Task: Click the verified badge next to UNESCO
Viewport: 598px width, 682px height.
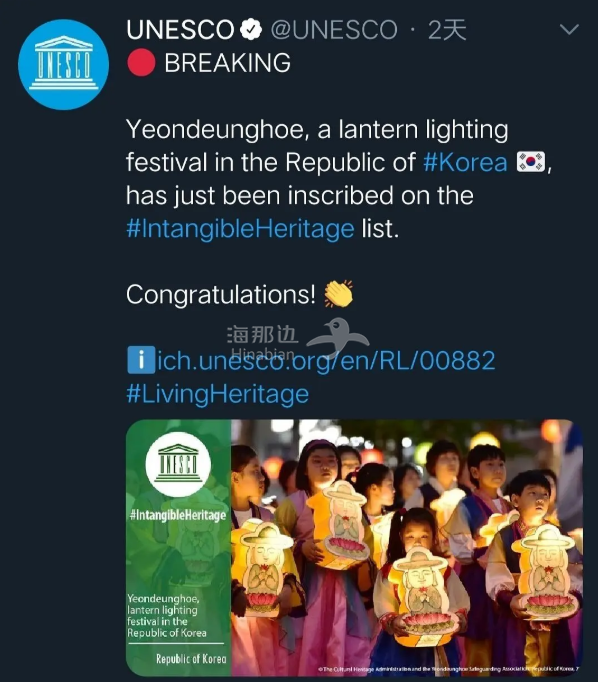Action: click(251, 30)
